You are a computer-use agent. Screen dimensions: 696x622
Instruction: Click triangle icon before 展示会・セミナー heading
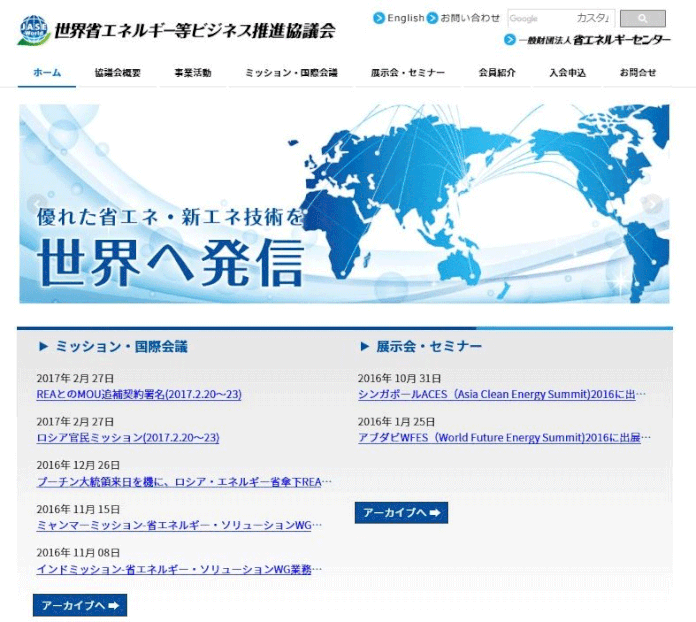tap(364, 347)
